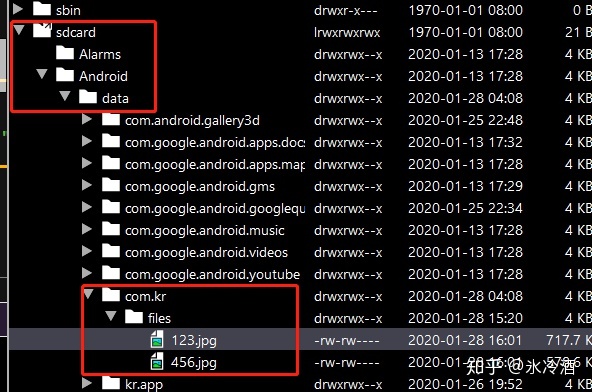Select com.android.gallery3d folder name
The image size is (592, 392).
point(192,121)
